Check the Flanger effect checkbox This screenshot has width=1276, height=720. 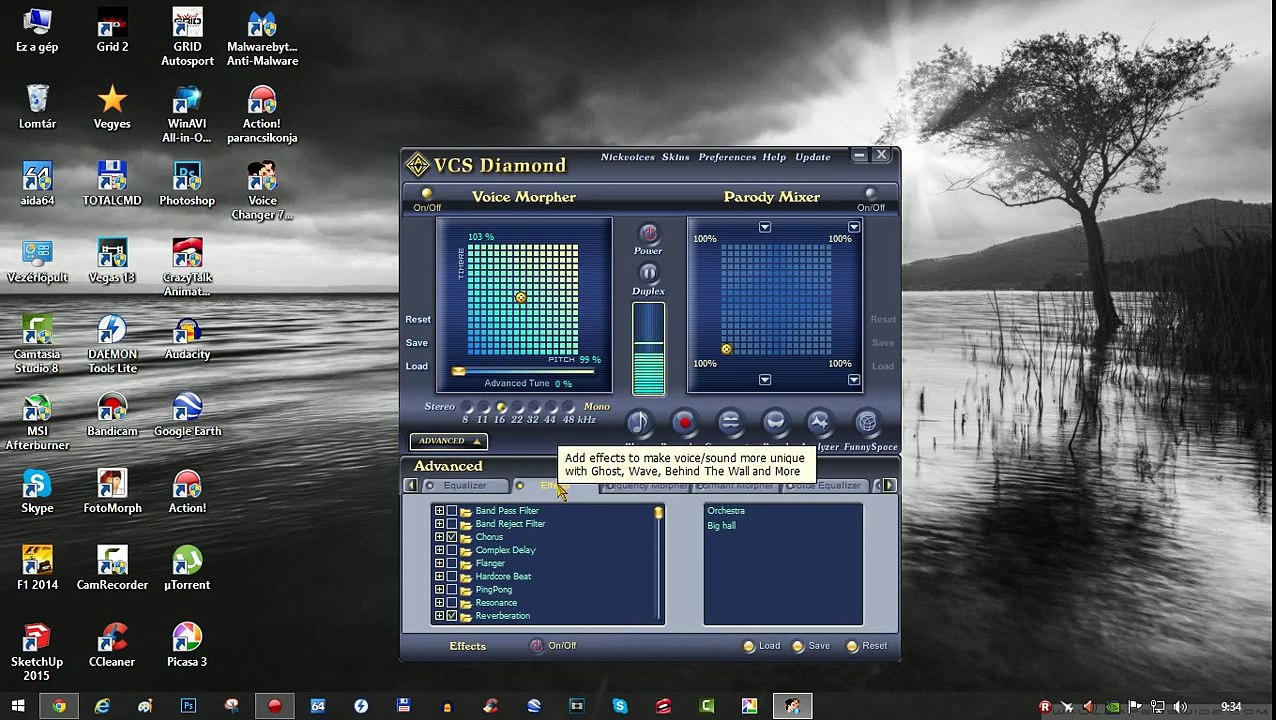click(452, 563)
